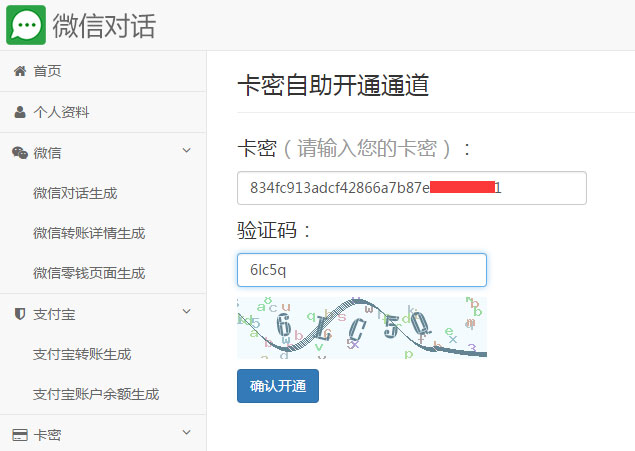635x451 pixels.
Task: Select 支付宝账户余额生成 in the sidebar
Action: pyautogui.click(x=96, y=394)
